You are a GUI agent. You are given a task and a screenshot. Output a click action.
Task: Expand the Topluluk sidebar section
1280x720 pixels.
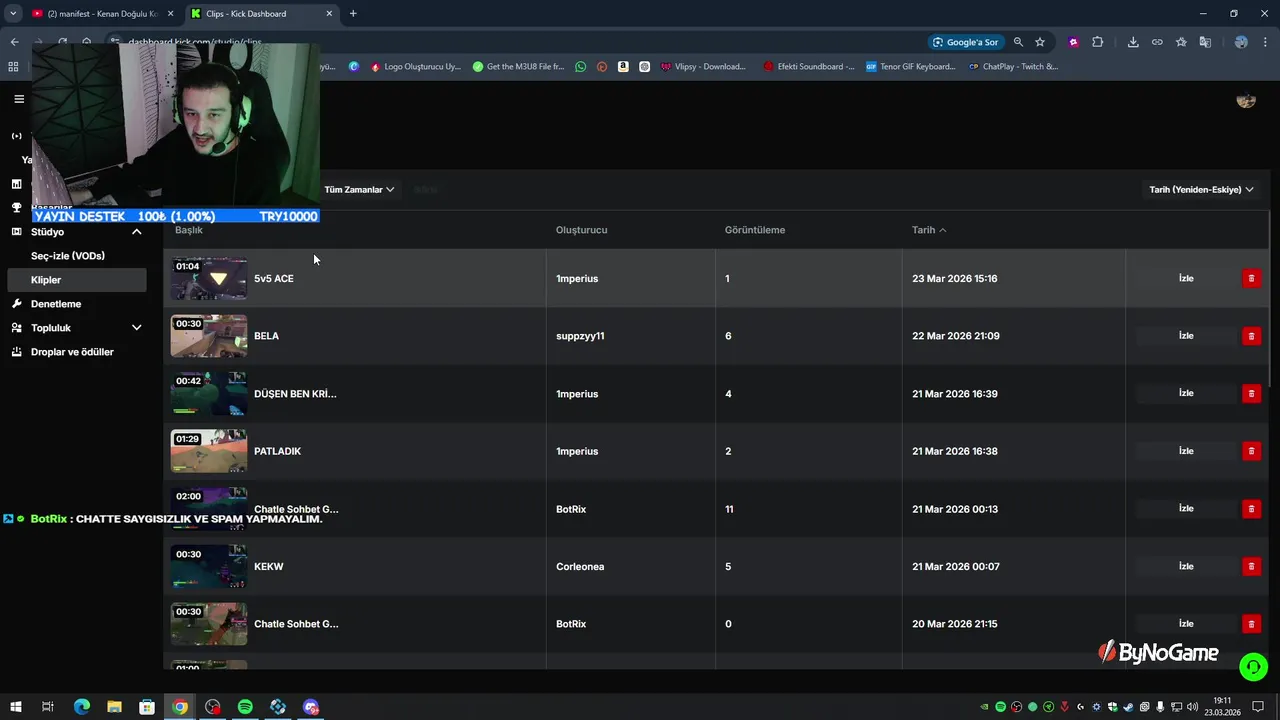tap(137, 328)
